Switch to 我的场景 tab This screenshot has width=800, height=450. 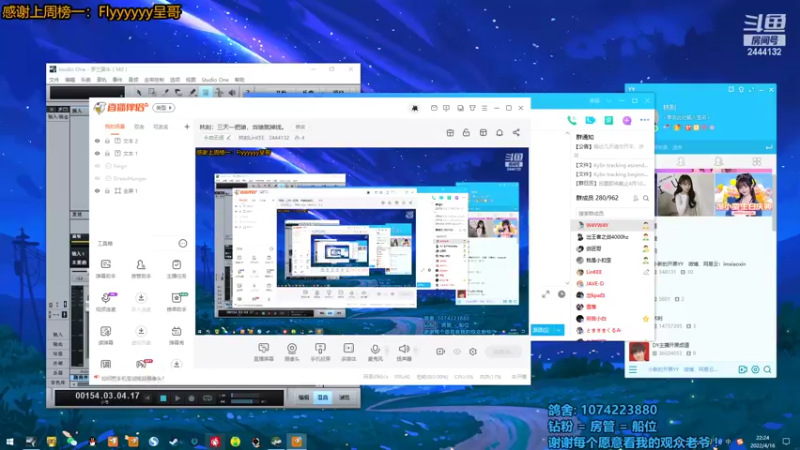[x=115, y=127]
